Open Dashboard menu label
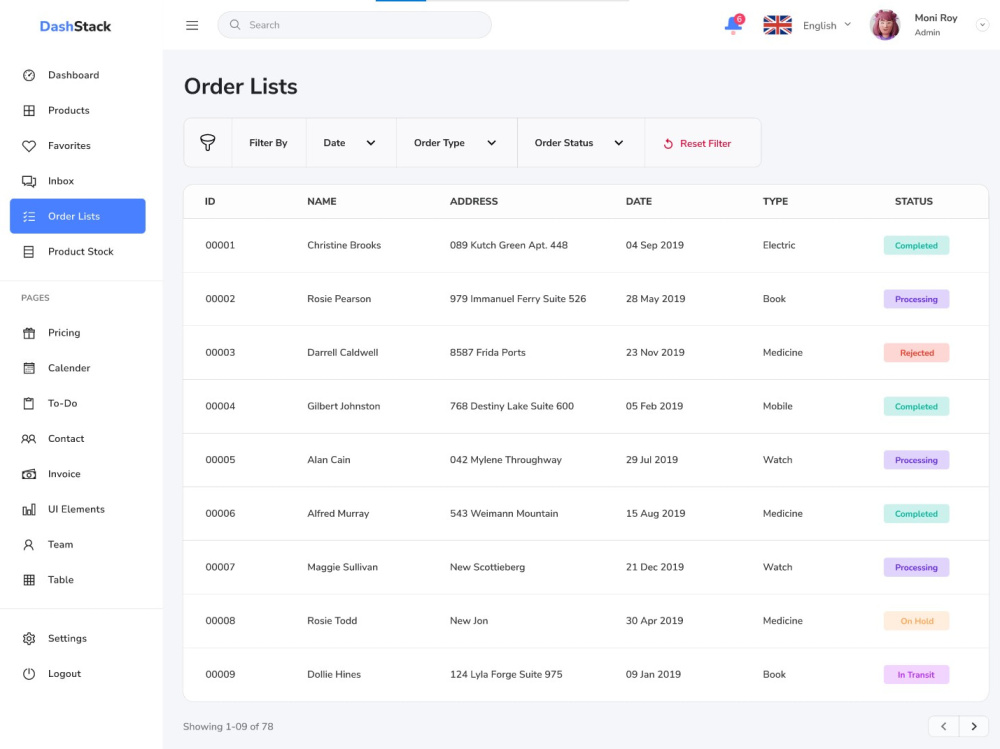The image size is (1000, 749). tap(73, 75)
